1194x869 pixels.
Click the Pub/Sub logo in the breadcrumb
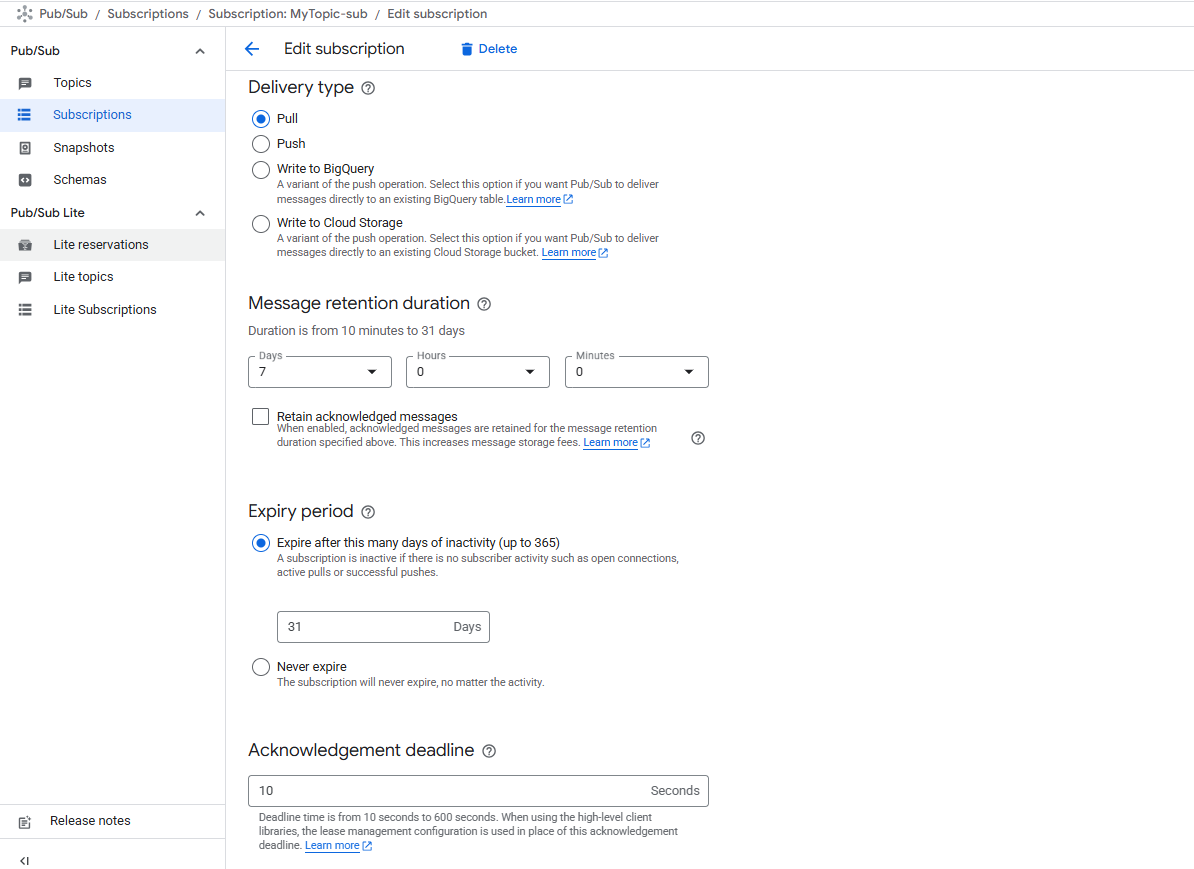click(x=25, y=14)
